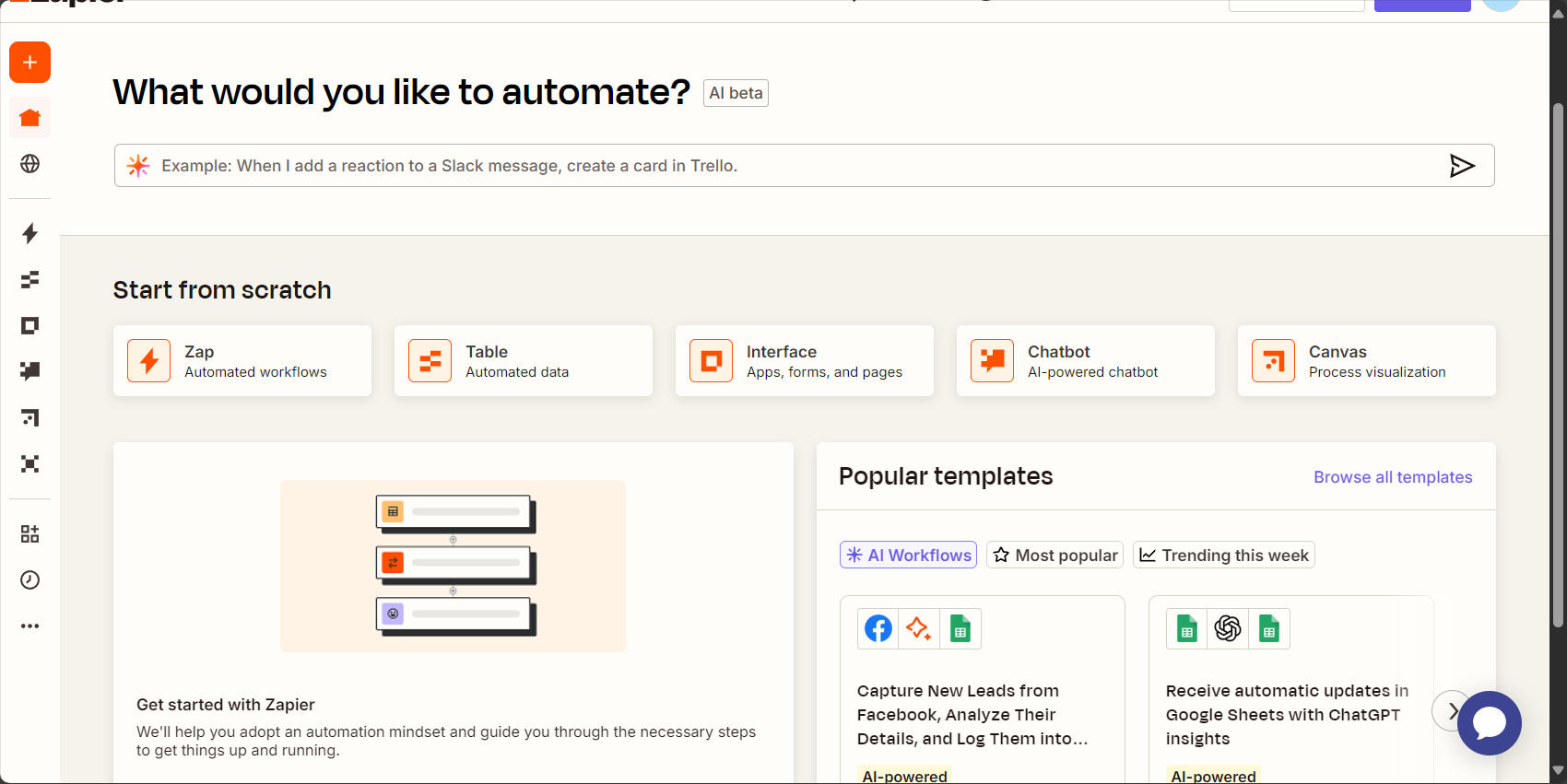Open the Discover globe icon in sidebar

29,164
